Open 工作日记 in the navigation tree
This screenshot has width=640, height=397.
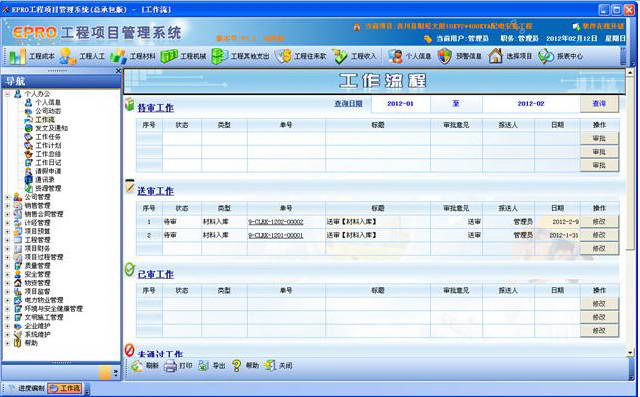pos(48,162)
